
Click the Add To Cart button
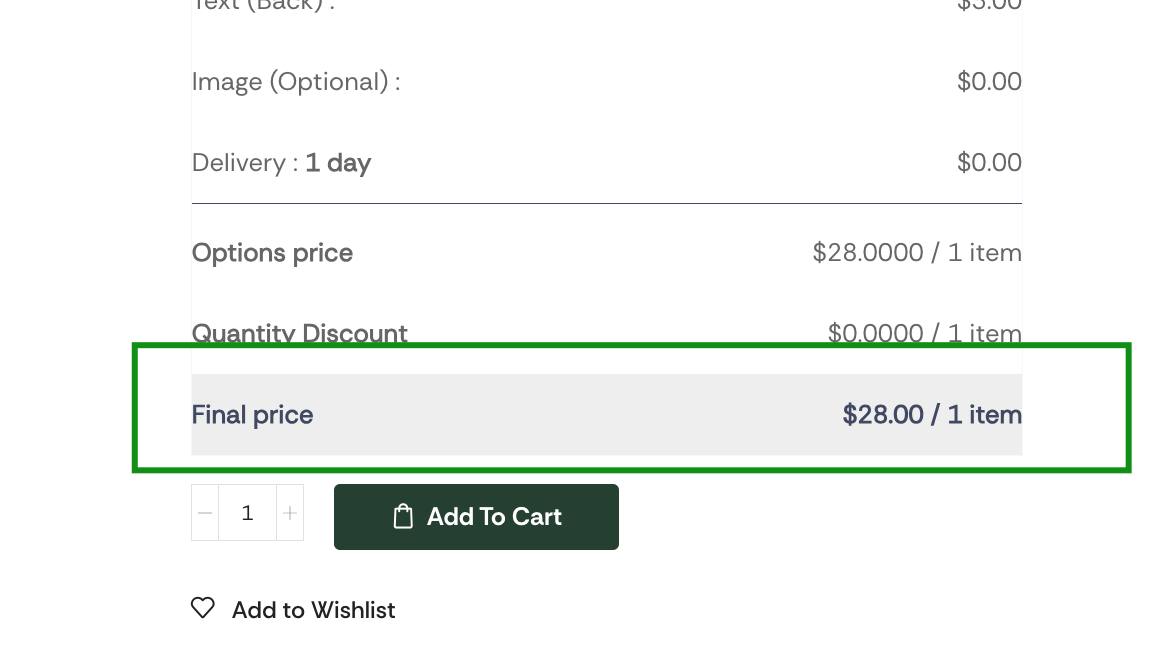click(x=476, y=517)
